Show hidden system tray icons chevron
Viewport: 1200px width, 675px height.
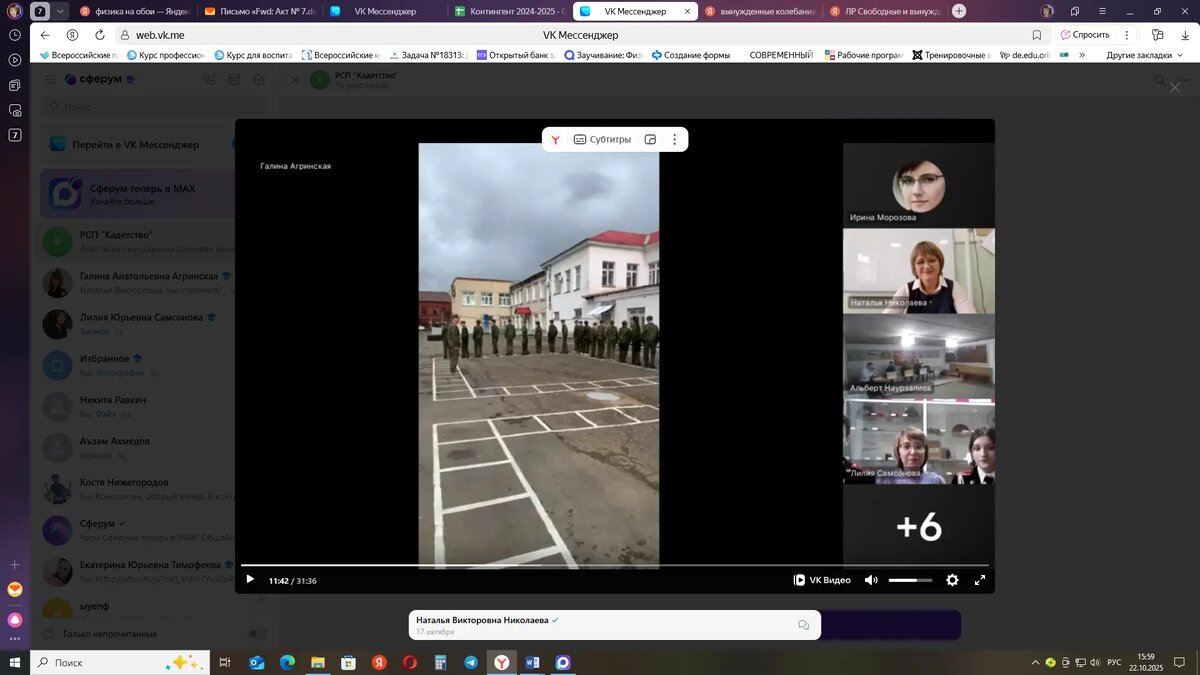click(x=1035, y=662)
